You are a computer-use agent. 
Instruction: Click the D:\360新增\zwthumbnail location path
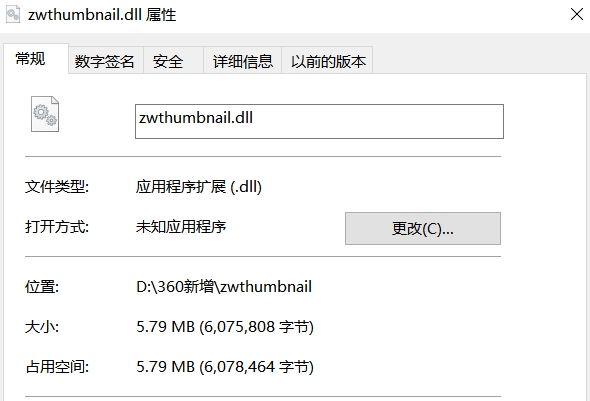(x=224, y=287)
